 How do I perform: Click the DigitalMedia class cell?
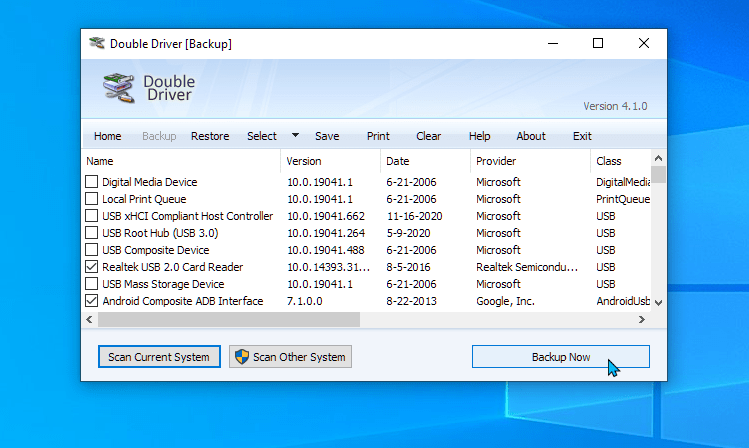click(623, 182)
